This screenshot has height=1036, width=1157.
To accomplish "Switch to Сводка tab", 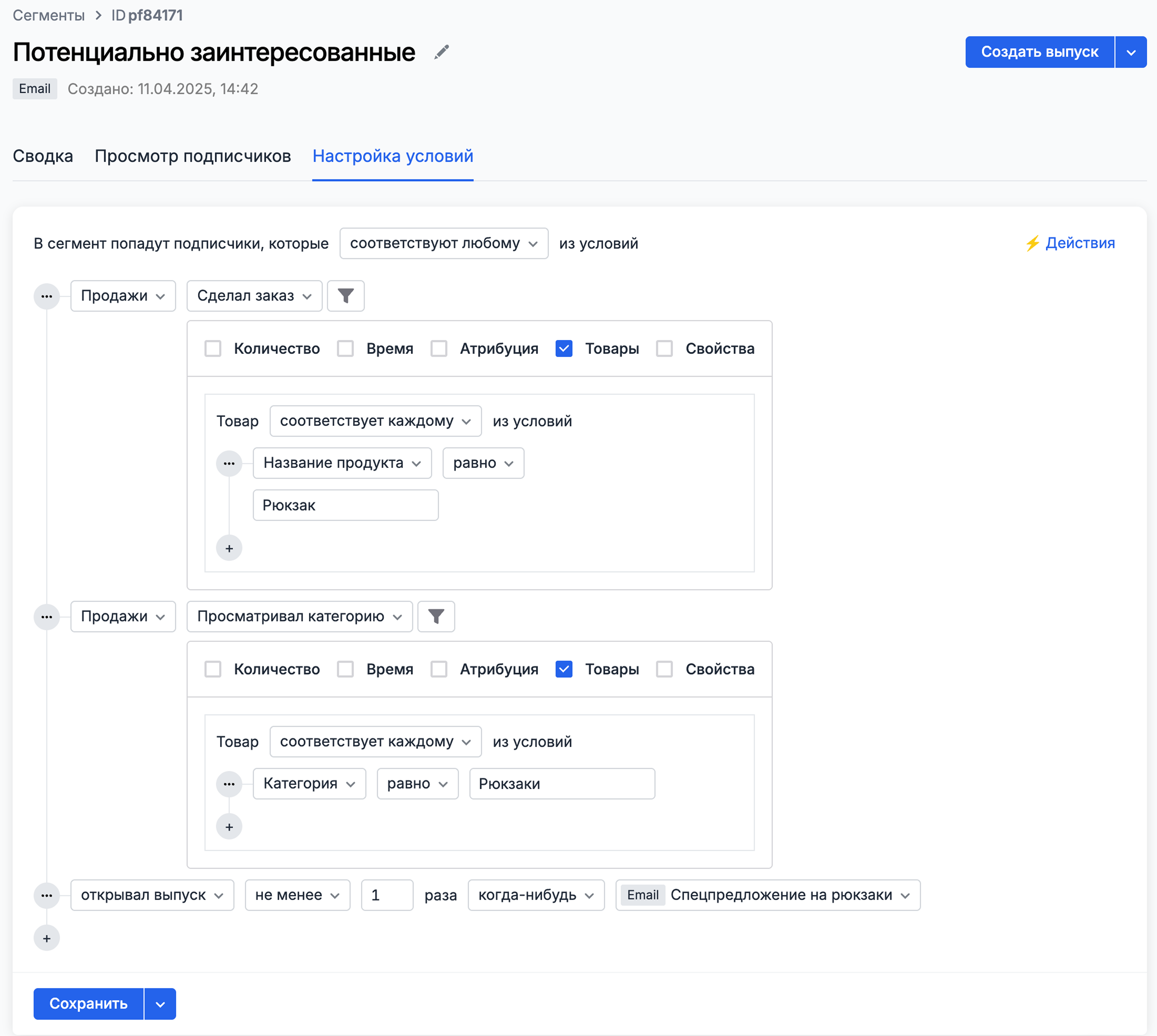I will [43, 156].
